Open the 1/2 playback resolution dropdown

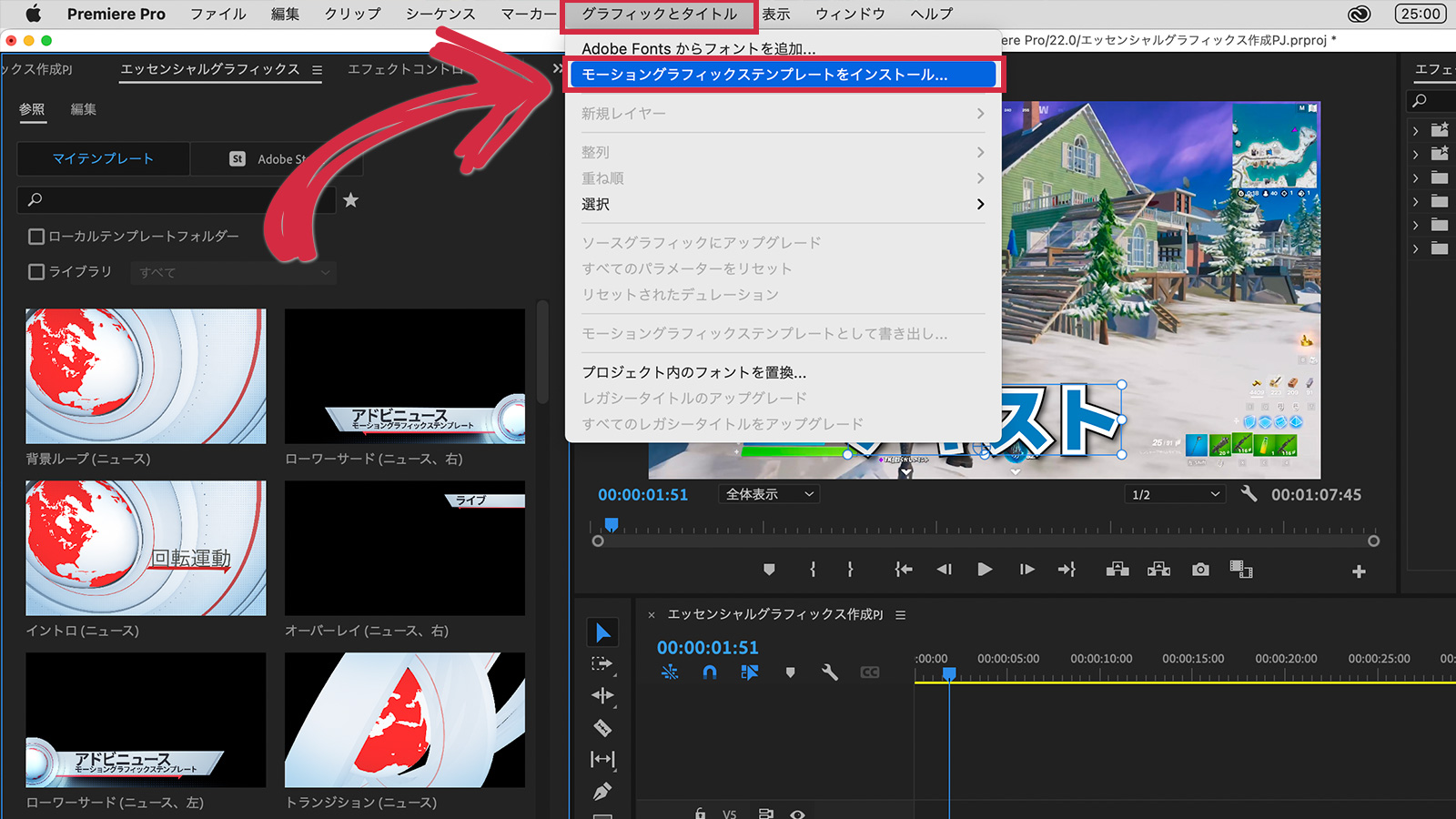tap(1174, 494)
